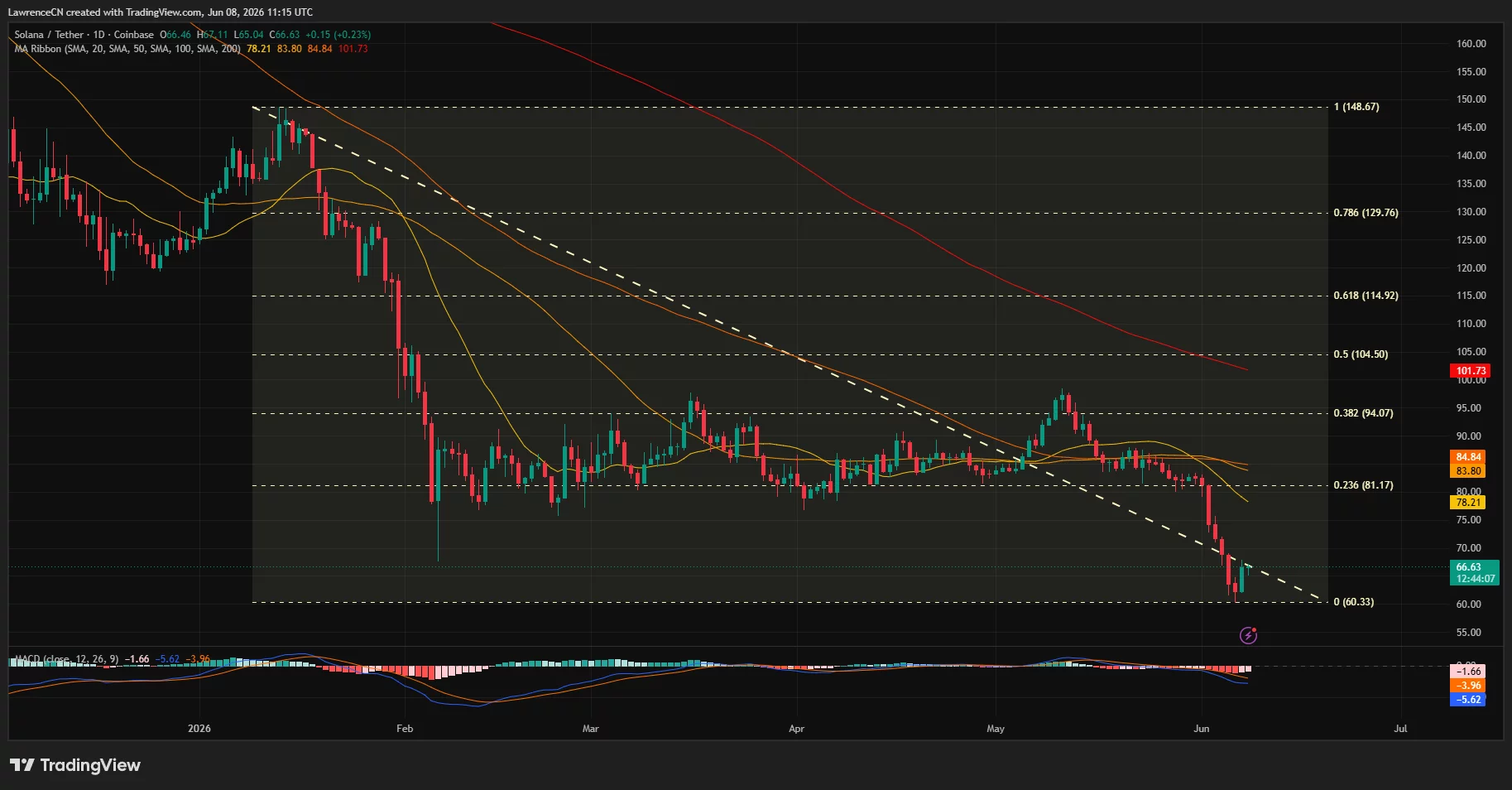Click the 125.00 price axis label

tap(1471, 240)
